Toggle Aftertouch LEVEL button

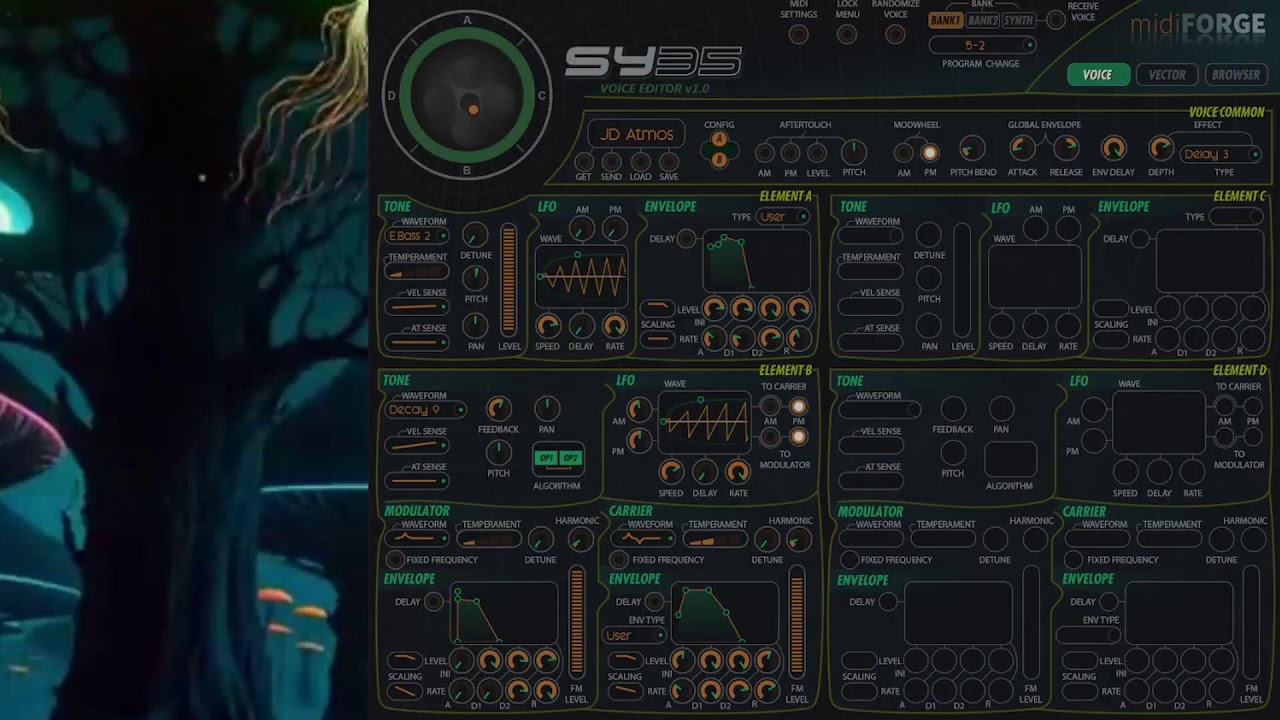tap(817, 153)
